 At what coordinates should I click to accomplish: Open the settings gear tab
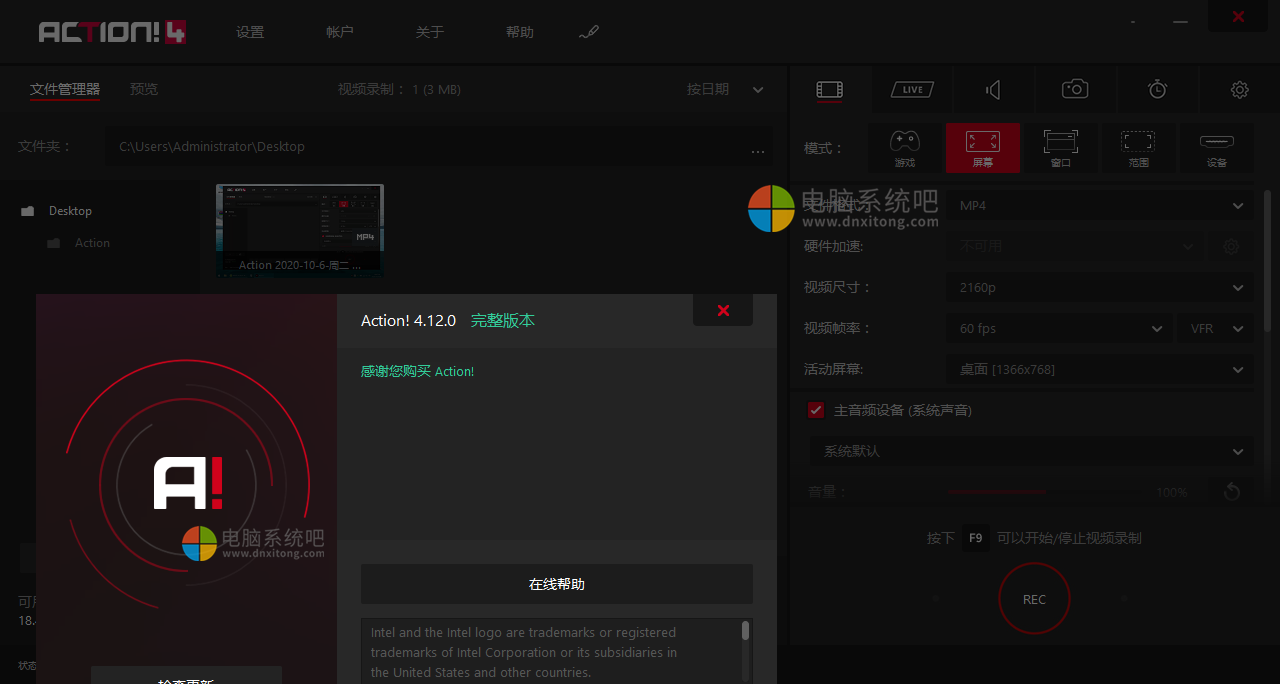[x=1240, y=90]
